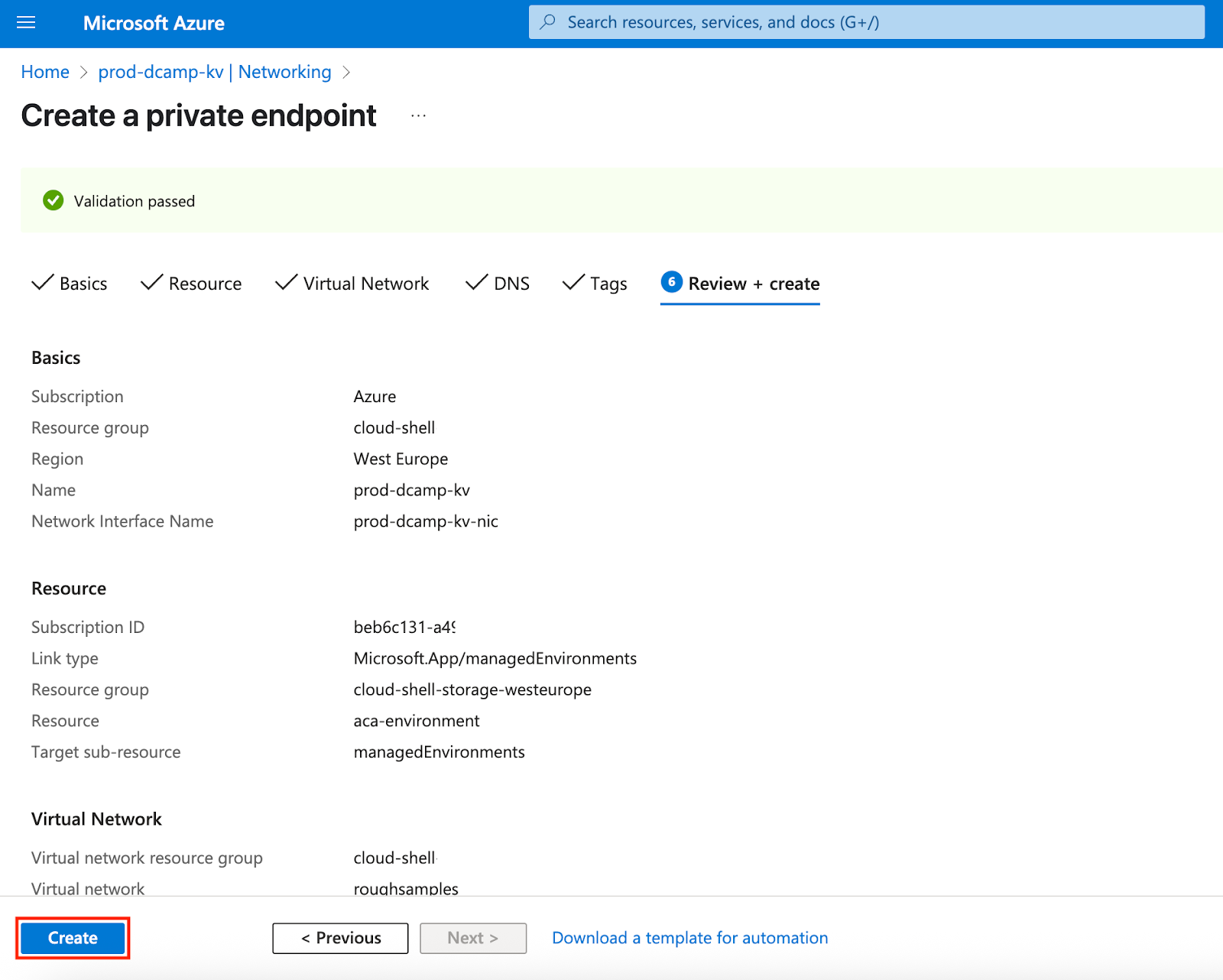The width and height of the screenshot is (1223, 980).
Task: Click the disabled Next button
Action: [473, 938]
